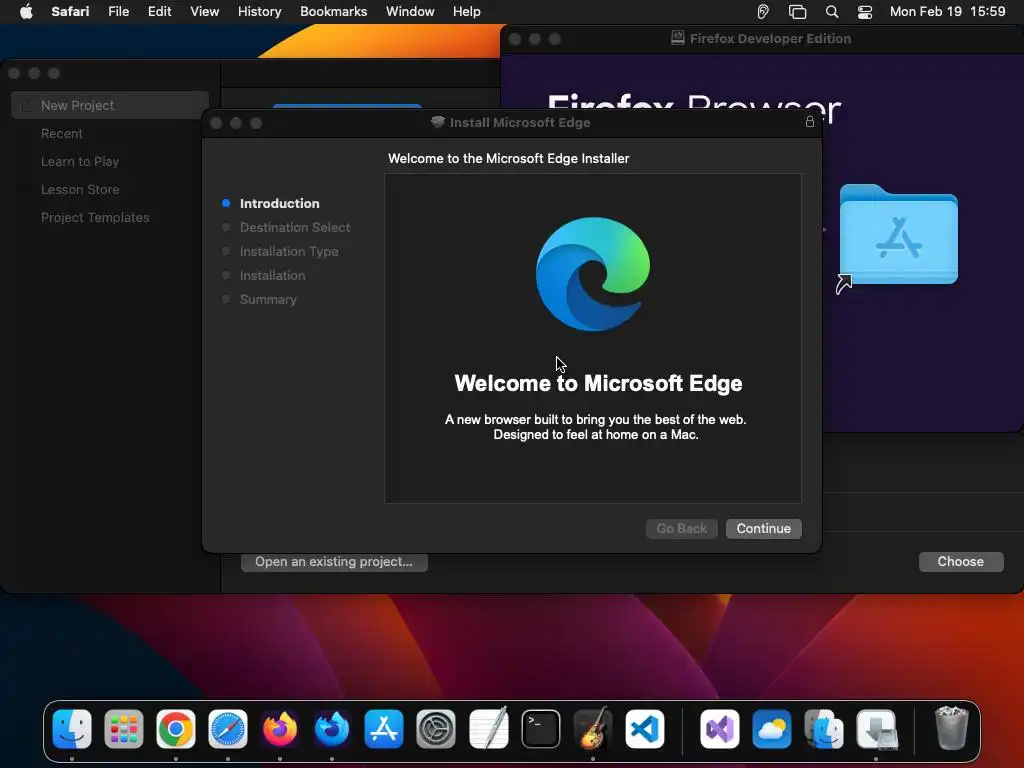This screenshot has height=768, width=1024.
Task: Click the Go Back button
Action: click(x=681, y=528)
